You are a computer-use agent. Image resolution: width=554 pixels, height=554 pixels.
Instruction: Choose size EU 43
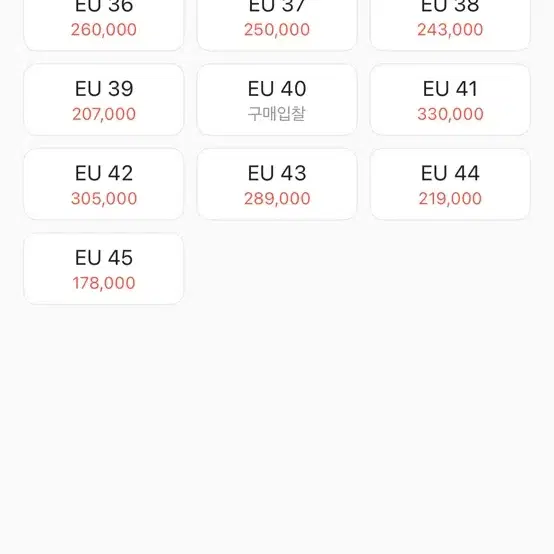277,184
